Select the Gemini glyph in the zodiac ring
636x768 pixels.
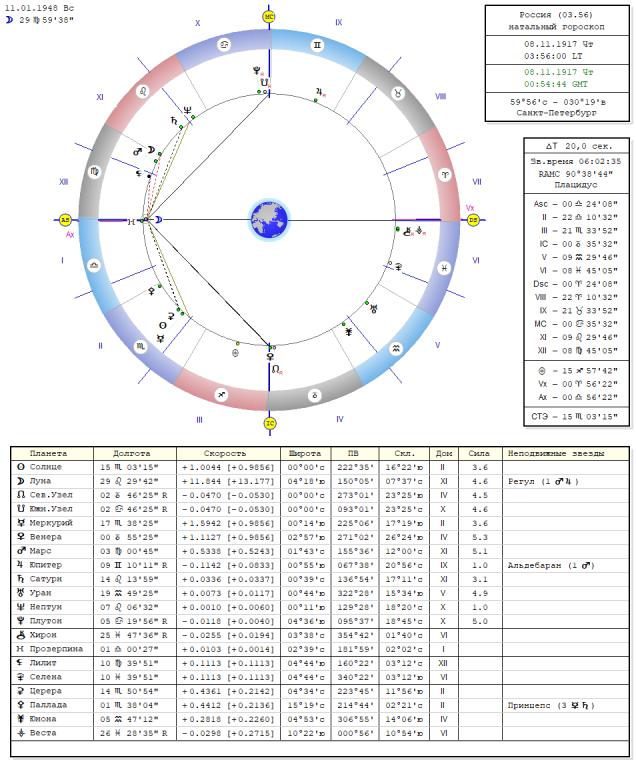[x=317, y=45]
